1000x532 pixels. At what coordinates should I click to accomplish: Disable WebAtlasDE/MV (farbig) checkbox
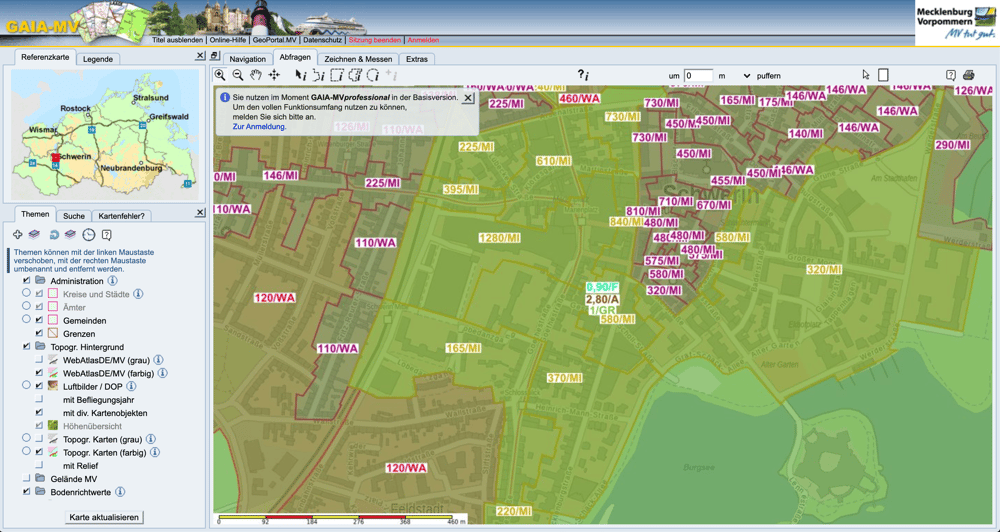point(40,373)
